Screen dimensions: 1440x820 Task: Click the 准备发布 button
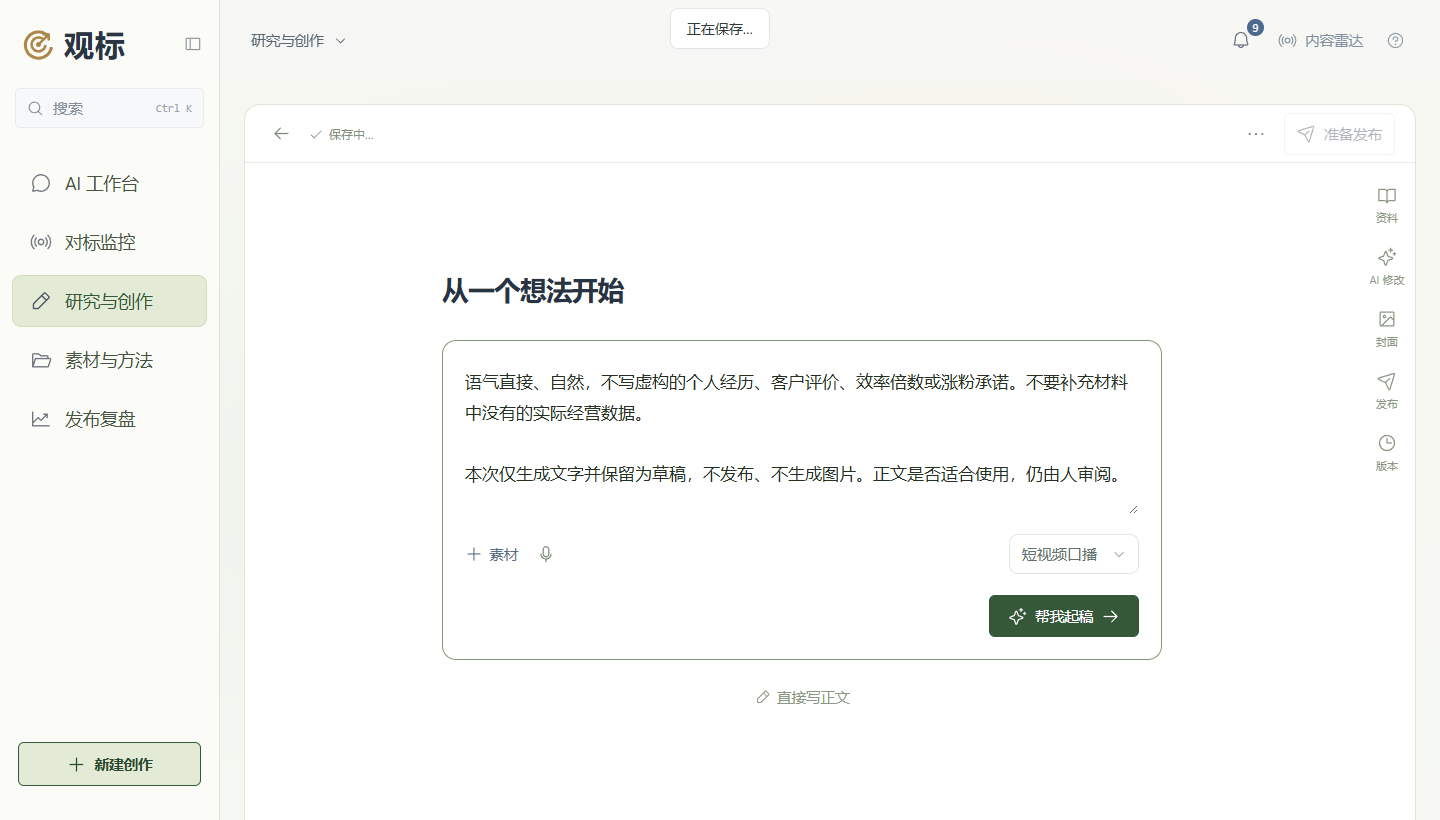tap(1340, 134)
